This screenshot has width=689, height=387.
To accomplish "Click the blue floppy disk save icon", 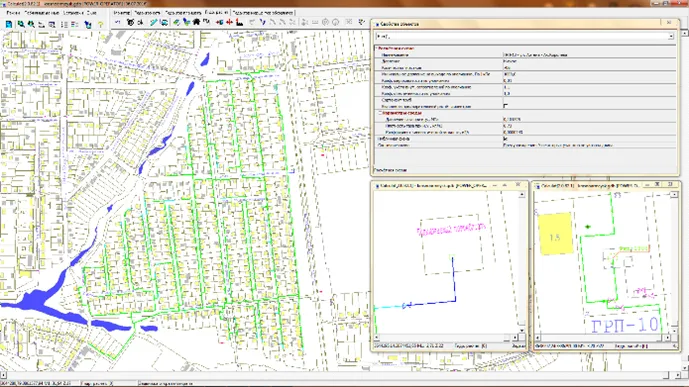I will 9,25.
